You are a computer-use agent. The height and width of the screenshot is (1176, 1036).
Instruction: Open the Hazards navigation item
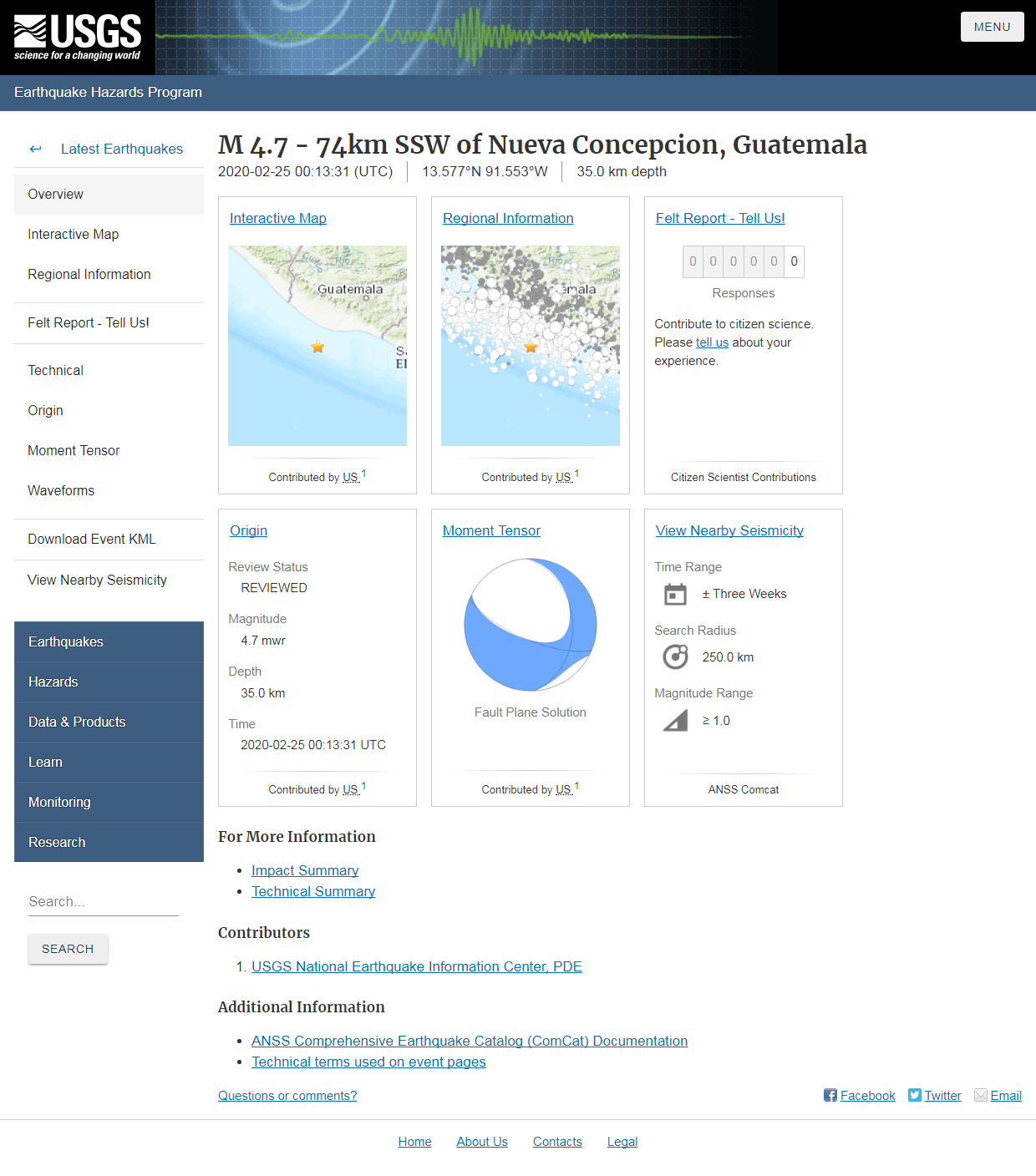tap(109, 682)
